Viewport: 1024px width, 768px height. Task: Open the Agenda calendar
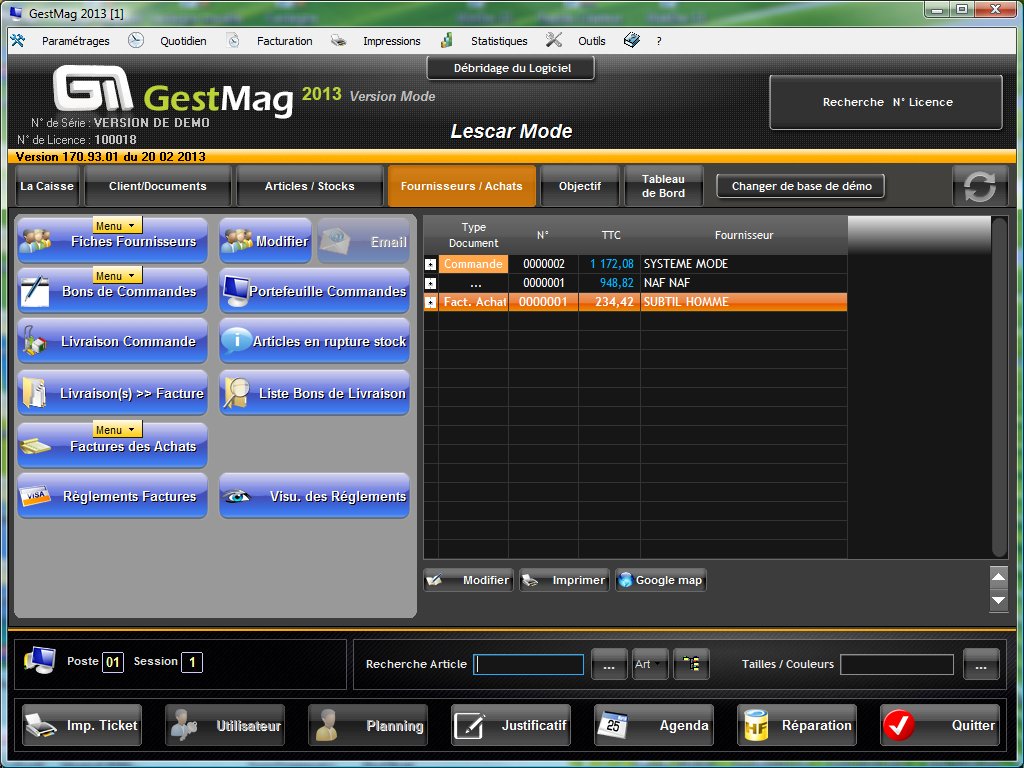click(654, 726)
